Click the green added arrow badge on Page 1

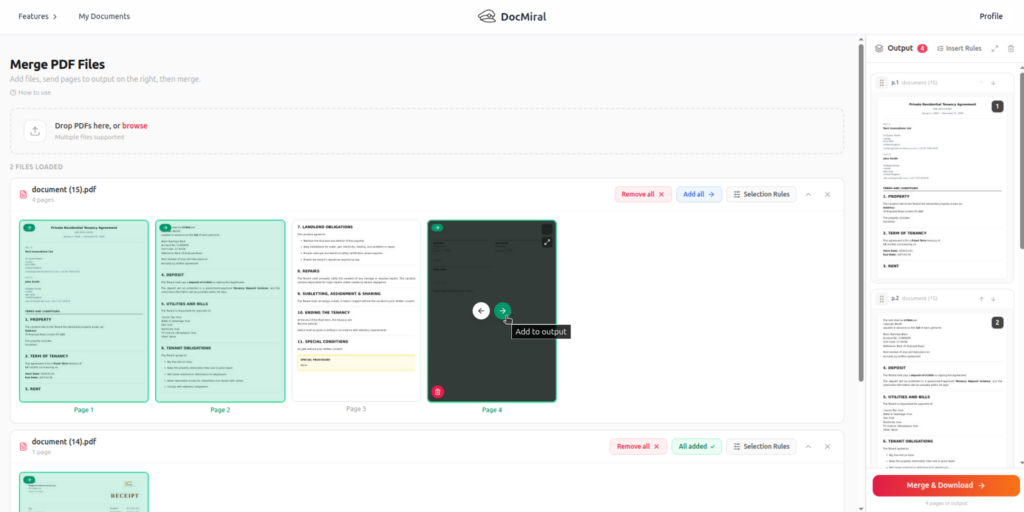point(29,227)
